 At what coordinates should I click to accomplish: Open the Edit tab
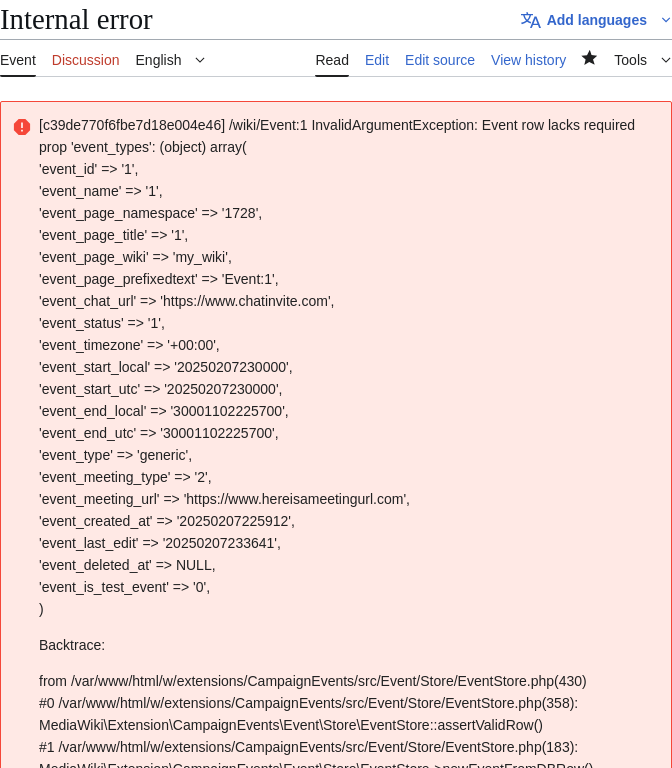tap(377, 60)
